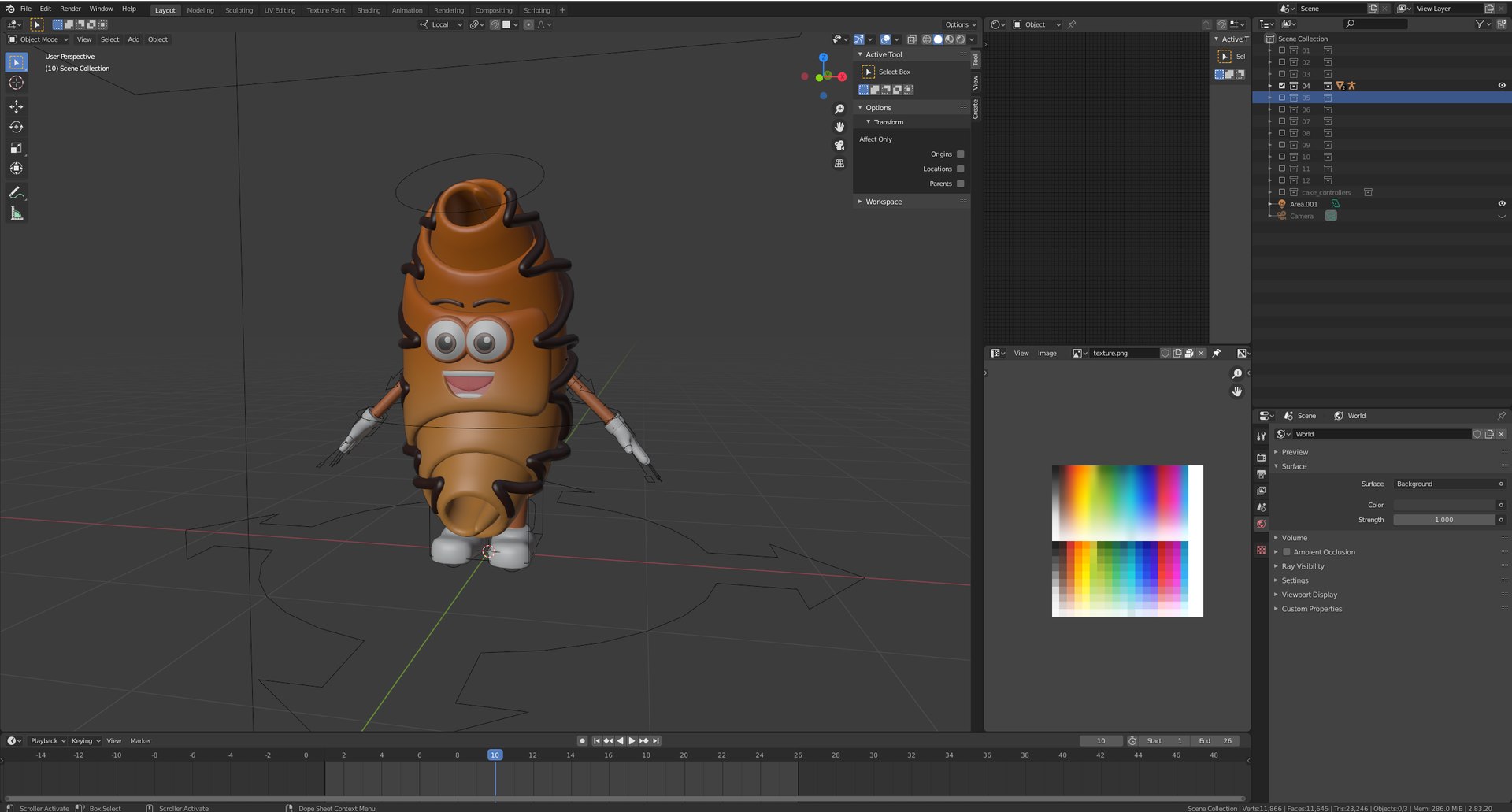Open the timeline Marker menu
This screenshot has height=812, width=1512.
140,741
